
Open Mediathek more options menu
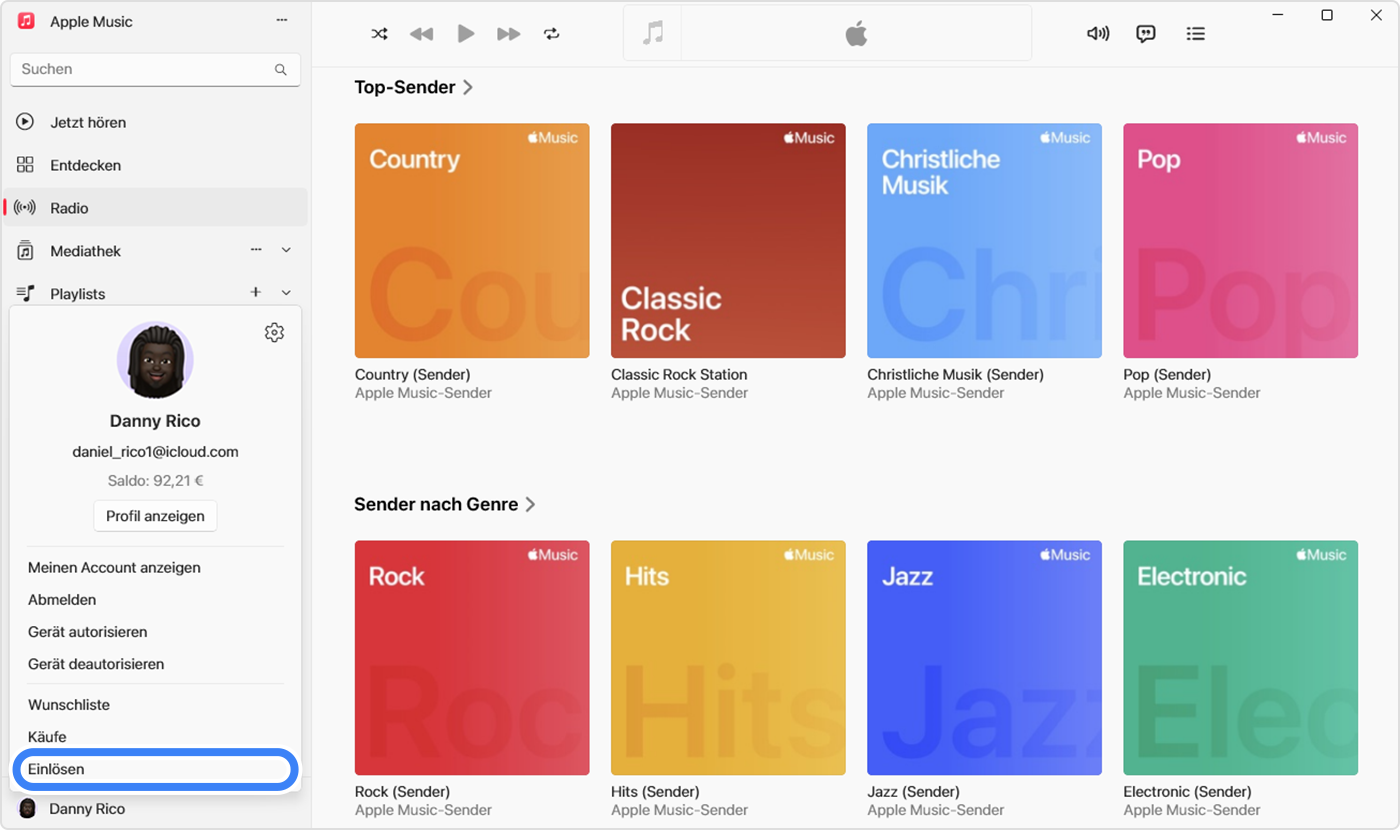point(256,250)
